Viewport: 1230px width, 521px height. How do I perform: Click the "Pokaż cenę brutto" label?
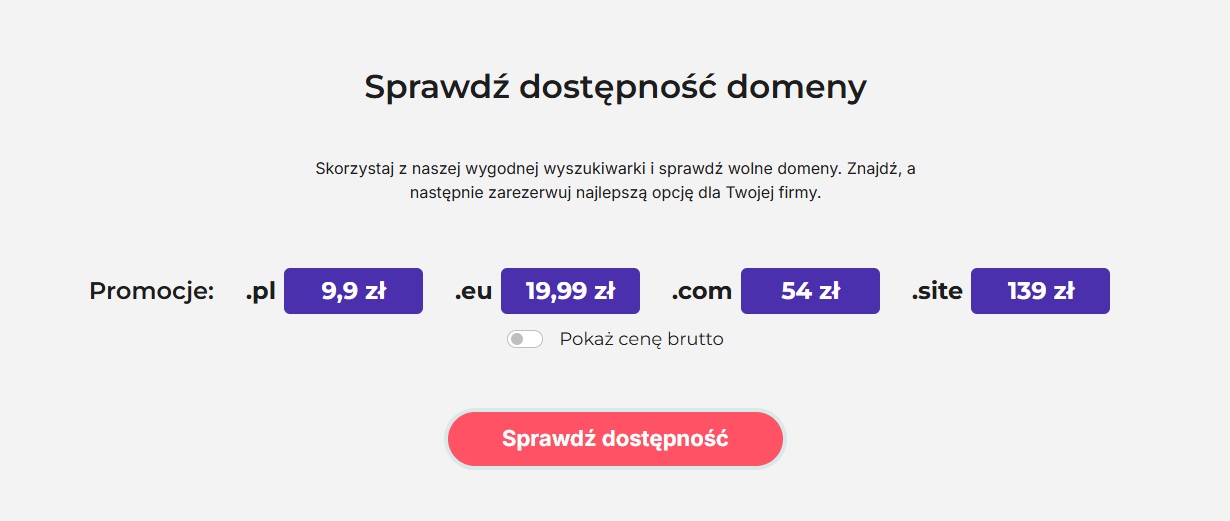[641, 339]
